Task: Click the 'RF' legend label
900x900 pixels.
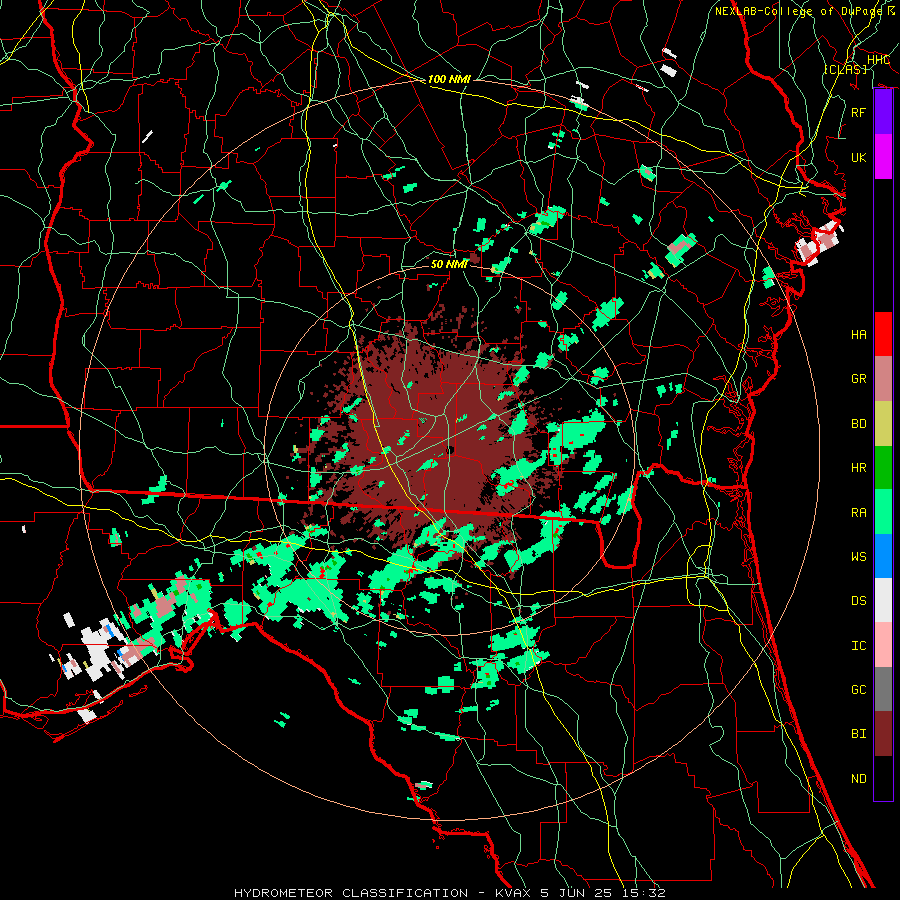Action: (x=858, y=112)
